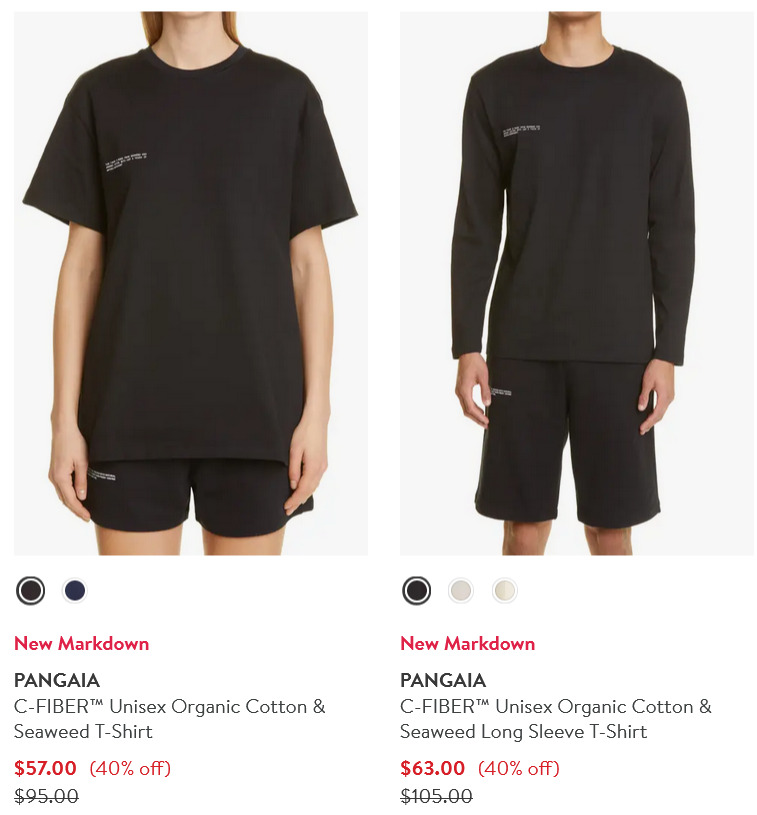The width and height of the screenshot is (757, 815).
Task: Click New Markdown label above $57.00 item
Action: pos(82,643)
